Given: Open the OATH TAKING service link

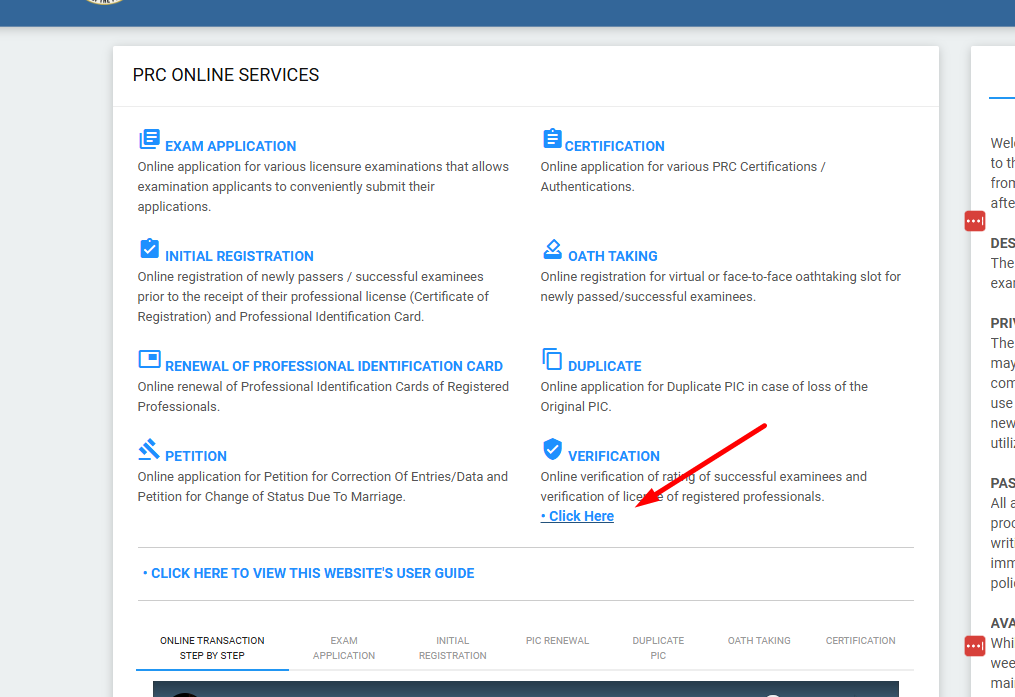Looking at the screenshot, I should [612, 256].
